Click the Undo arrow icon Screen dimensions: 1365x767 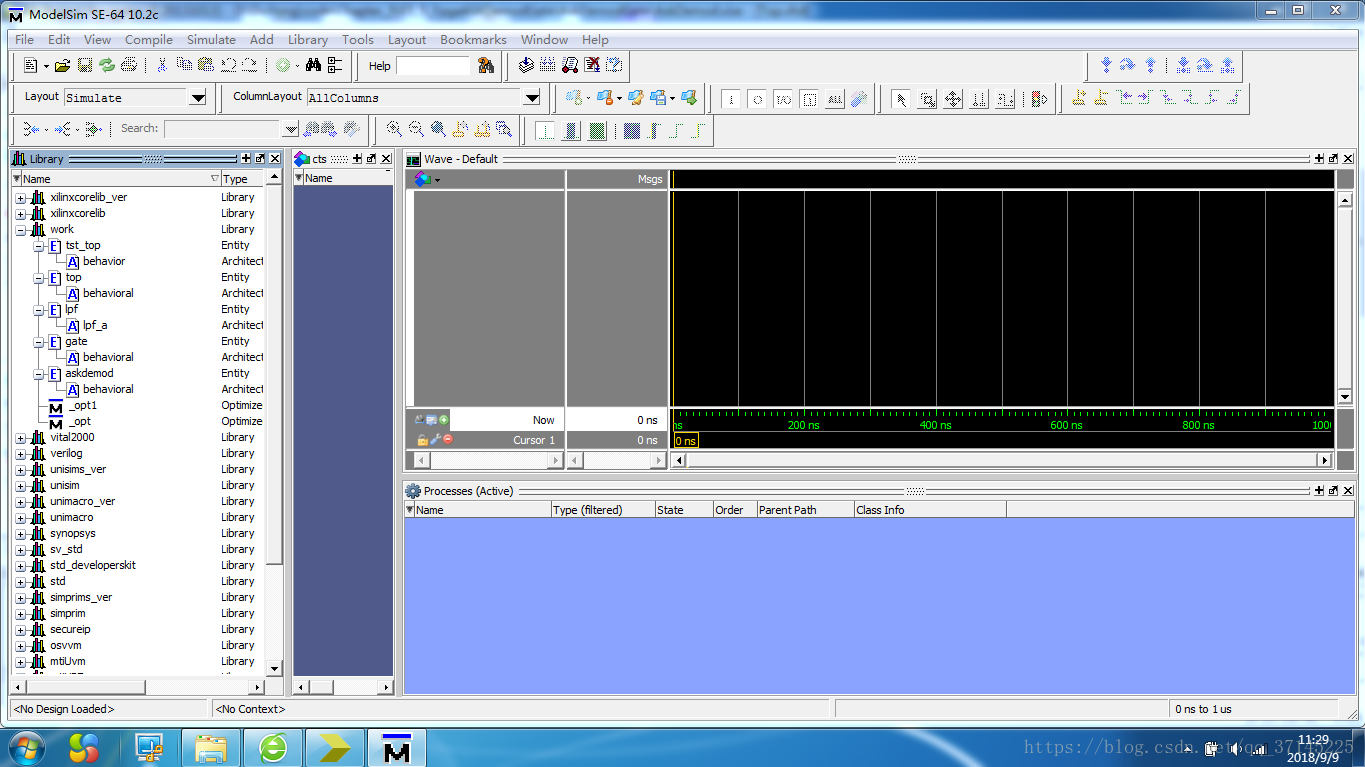click(228, 65)
